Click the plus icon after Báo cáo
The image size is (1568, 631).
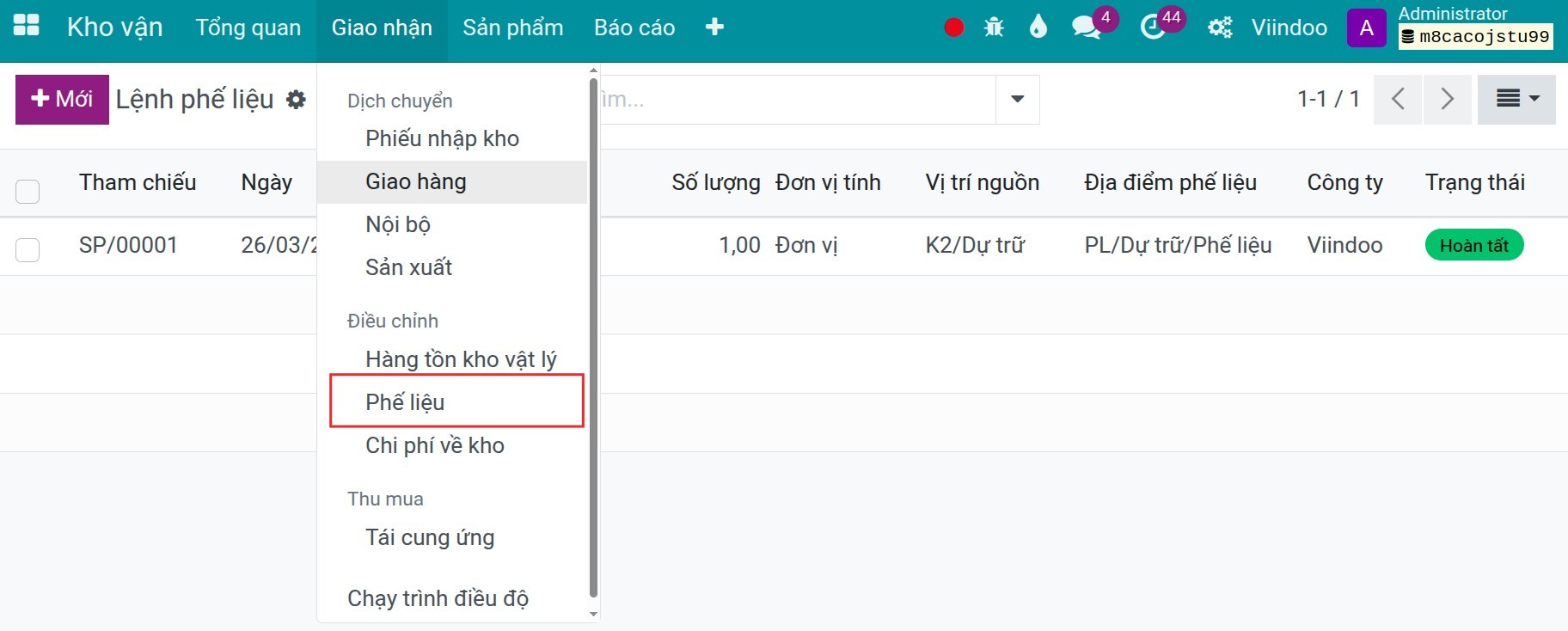pyautogui.click(x=714, y=28)
